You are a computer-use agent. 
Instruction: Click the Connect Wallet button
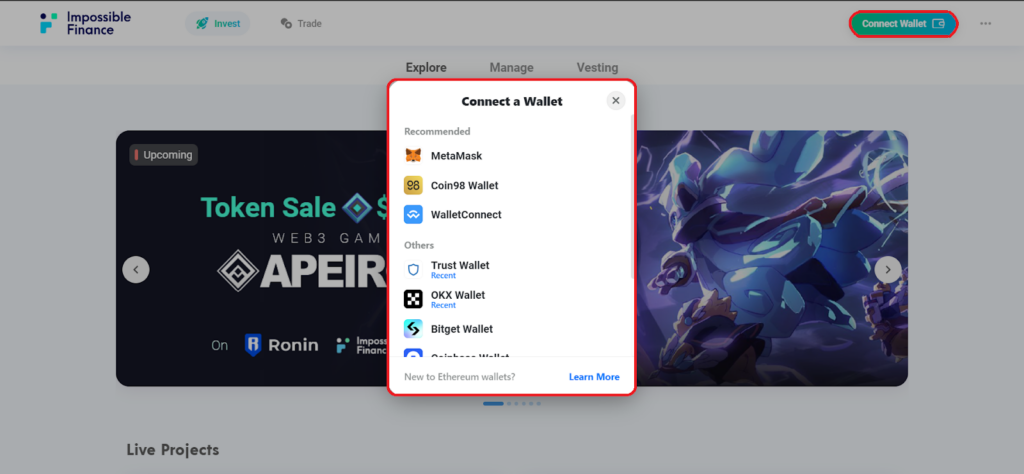tap(903, 24)
